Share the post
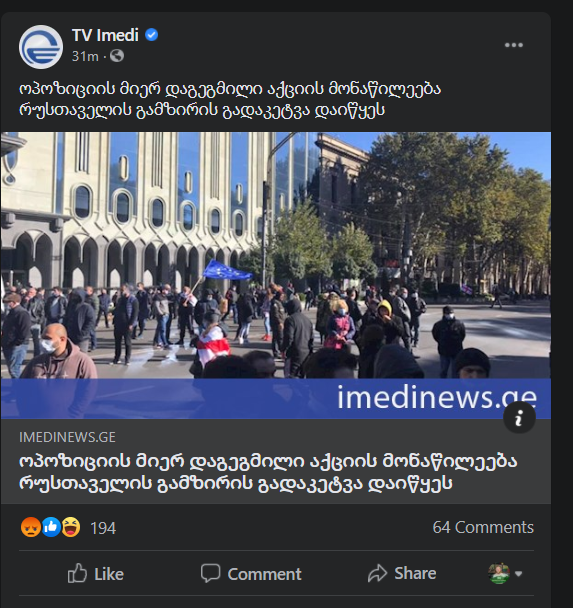 tap(402, 573)
